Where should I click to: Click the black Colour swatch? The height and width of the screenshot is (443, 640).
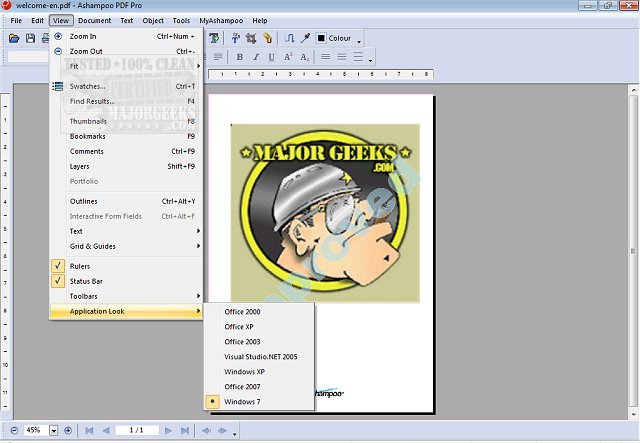(x=321, y=38)
